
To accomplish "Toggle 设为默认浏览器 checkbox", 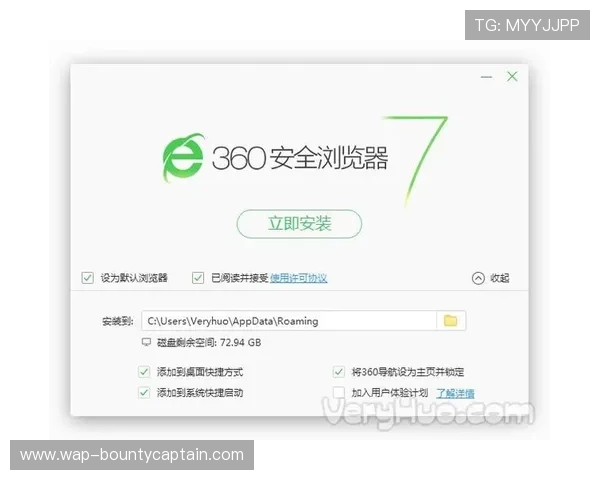I will 88,278.
